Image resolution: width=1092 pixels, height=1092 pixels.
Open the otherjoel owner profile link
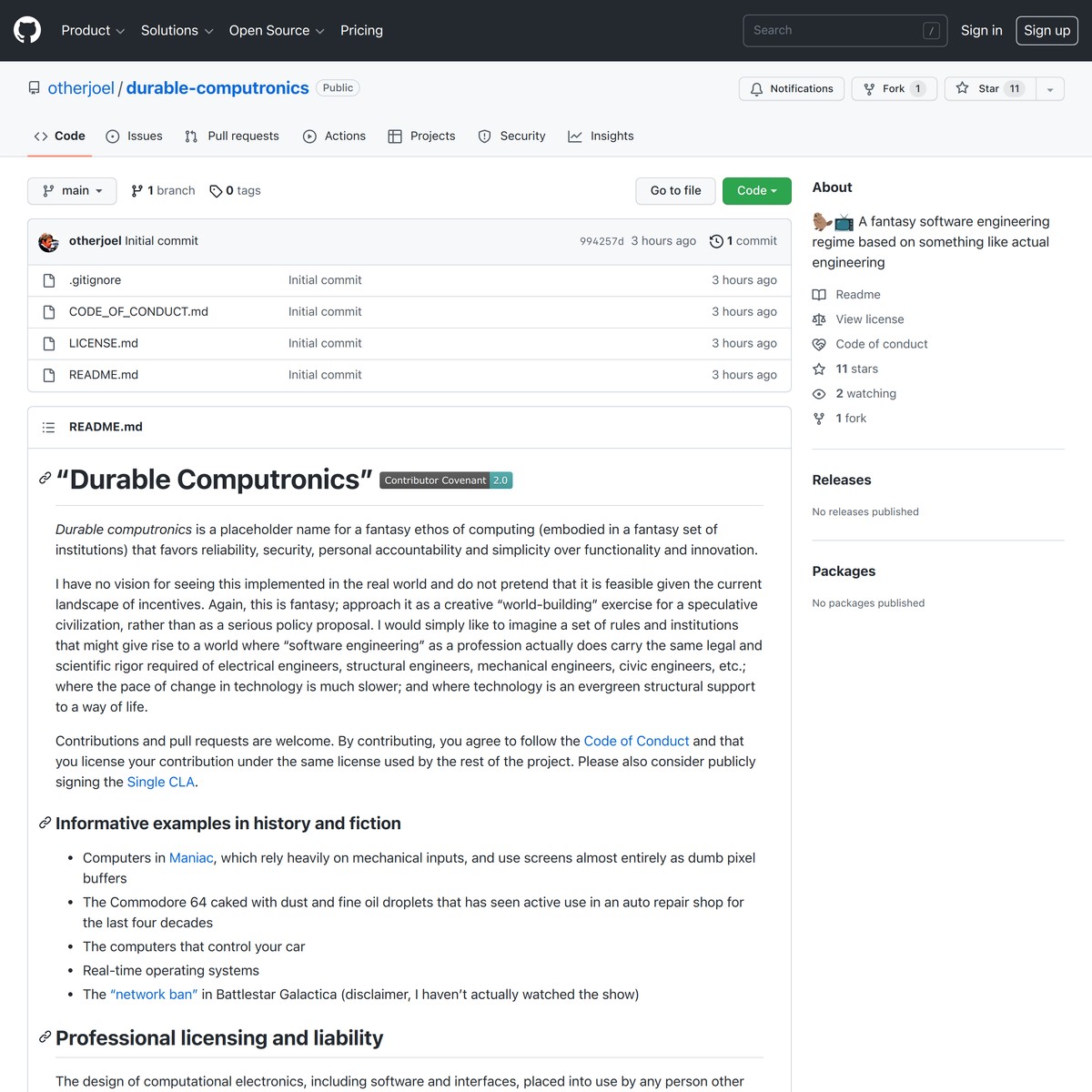(81, 87)
